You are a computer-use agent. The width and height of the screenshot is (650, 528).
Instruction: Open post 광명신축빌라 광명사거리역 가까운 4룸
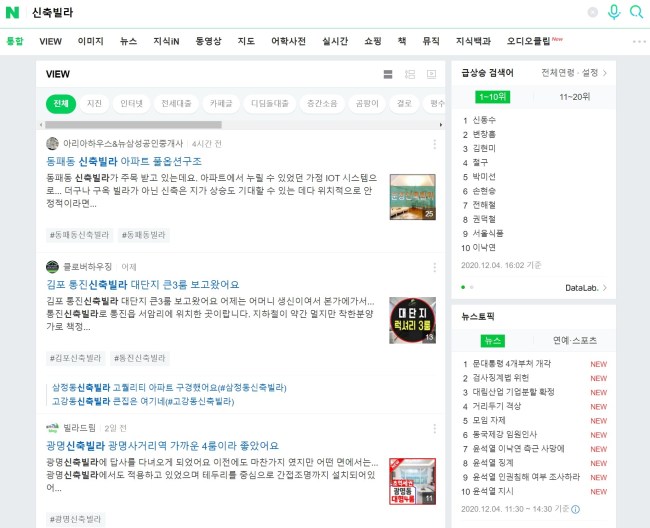[x=162, y=446]
